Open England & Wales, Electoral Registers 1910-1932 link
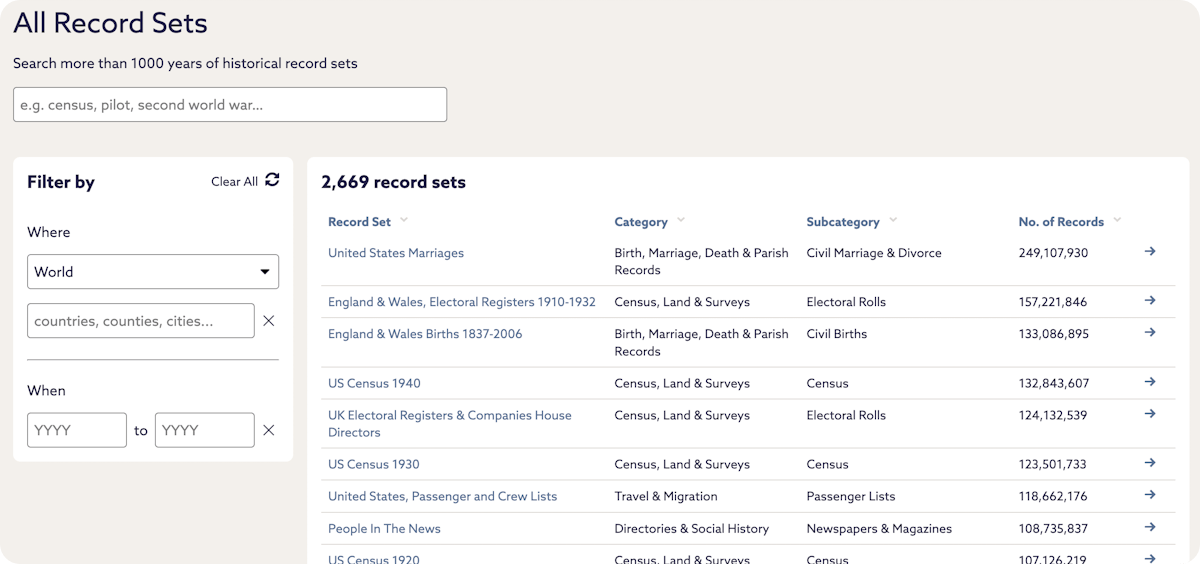This screenshot has width=1200, height=564. click(462, 302)
